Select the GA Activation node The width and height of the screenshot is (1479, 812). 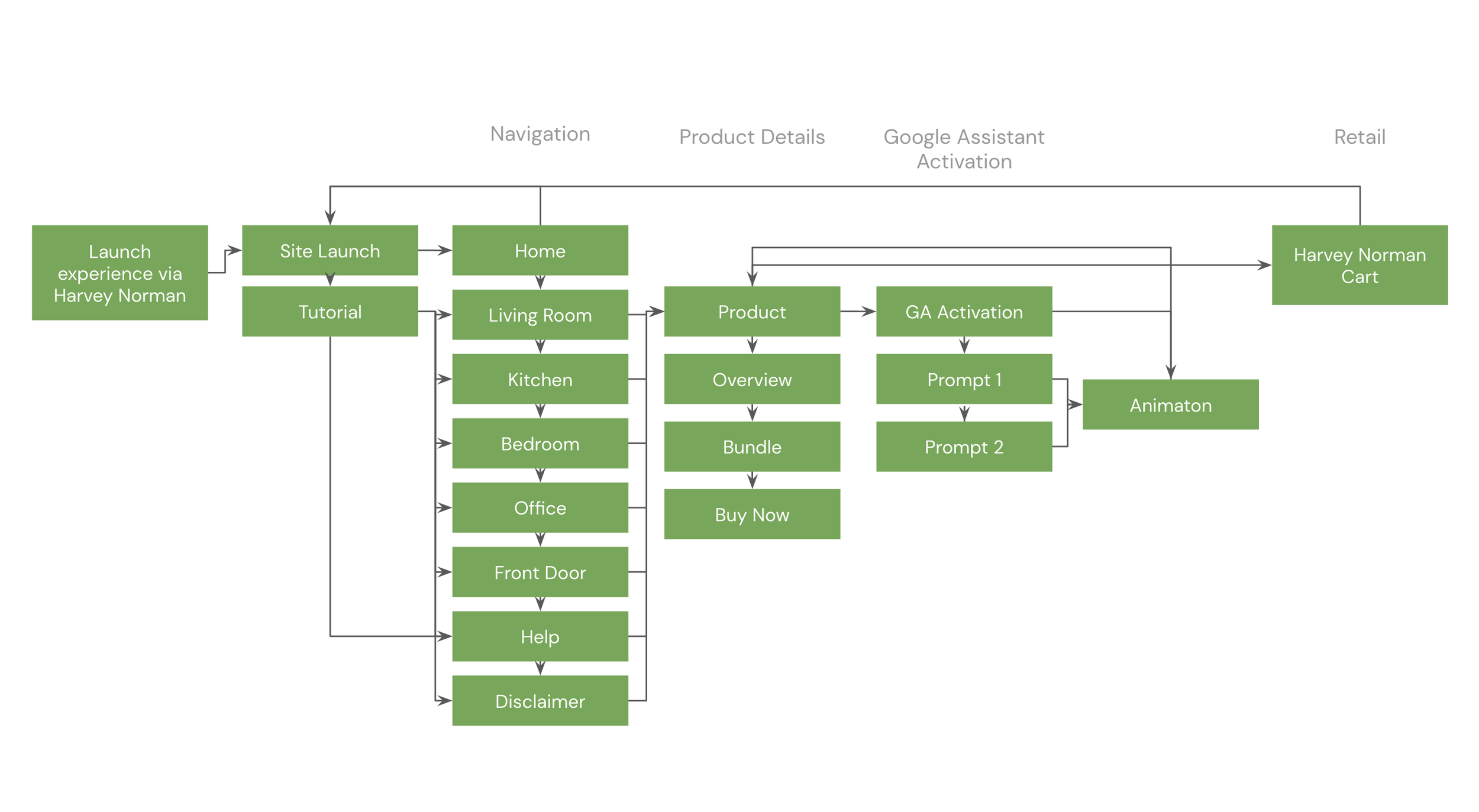pyautogui.click(x=963, y=311)
